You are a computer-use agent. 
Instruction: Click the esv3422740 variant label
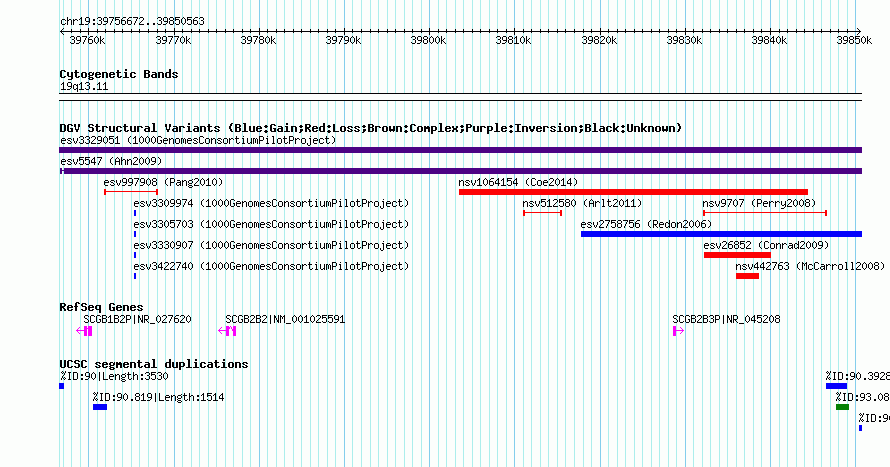271,266
